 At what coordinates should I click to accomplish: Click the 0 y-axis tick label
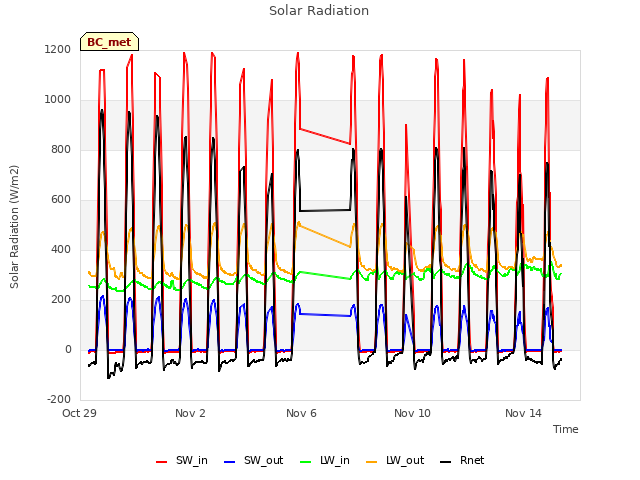[x=68, y=350]
